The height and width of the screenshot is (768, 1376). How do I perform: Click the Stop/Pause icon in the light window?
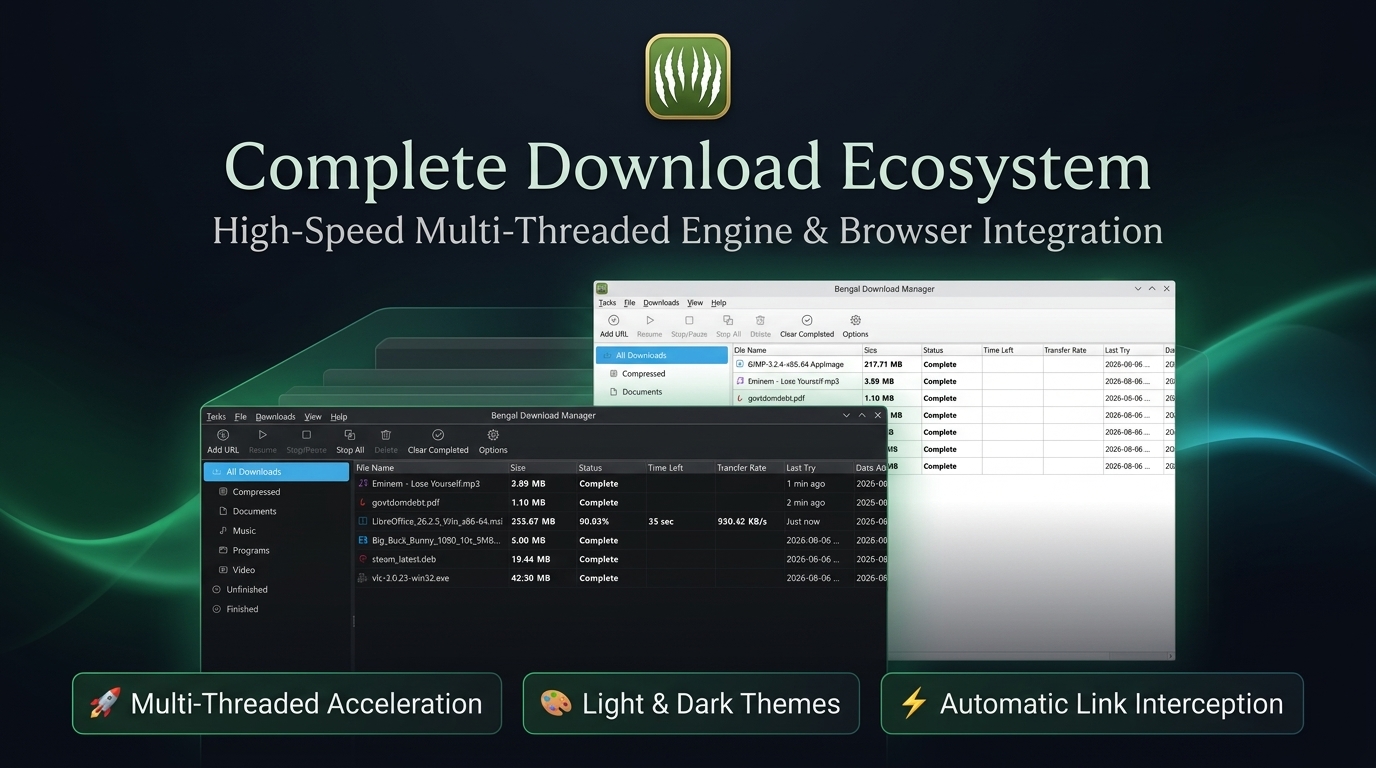pyautogui.click(x=689, y=321)
